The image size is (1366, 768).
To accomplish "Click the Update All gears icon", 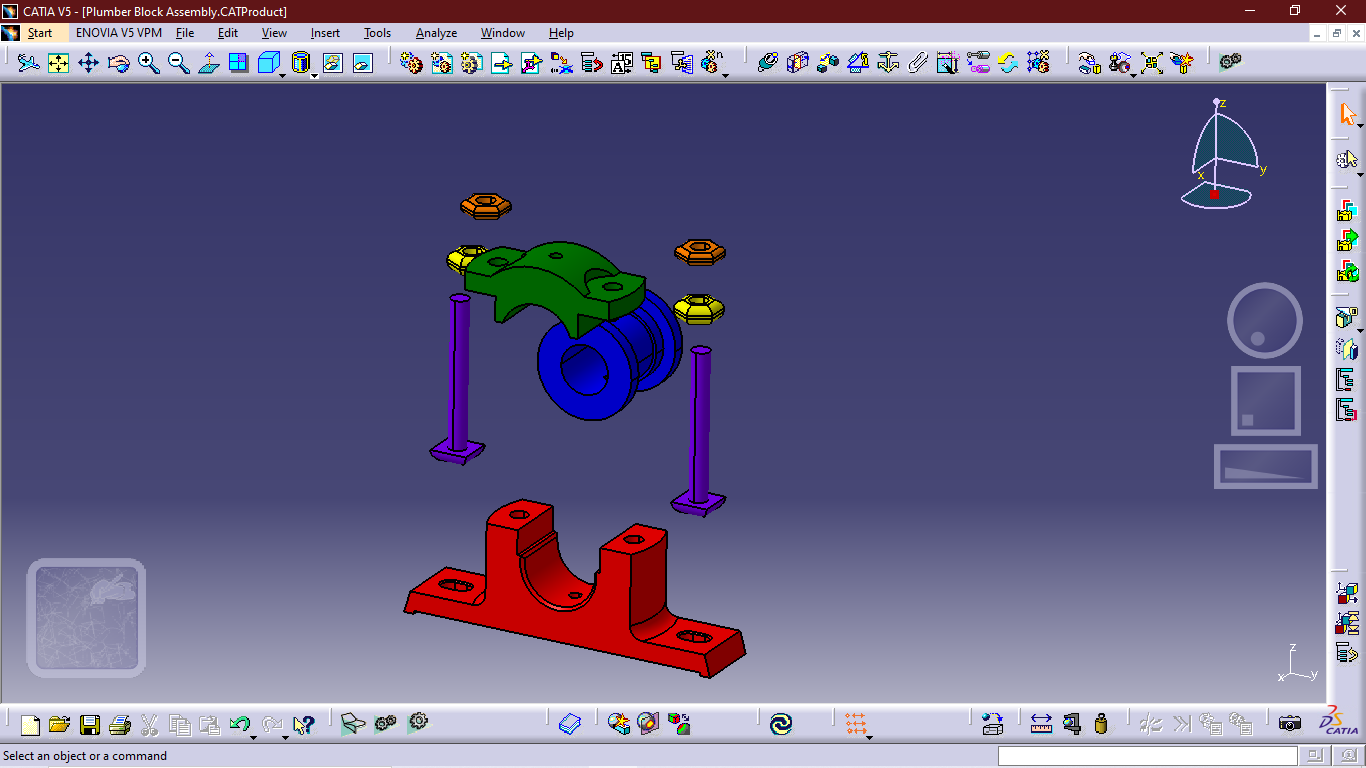I will [x=1230, y=63].
